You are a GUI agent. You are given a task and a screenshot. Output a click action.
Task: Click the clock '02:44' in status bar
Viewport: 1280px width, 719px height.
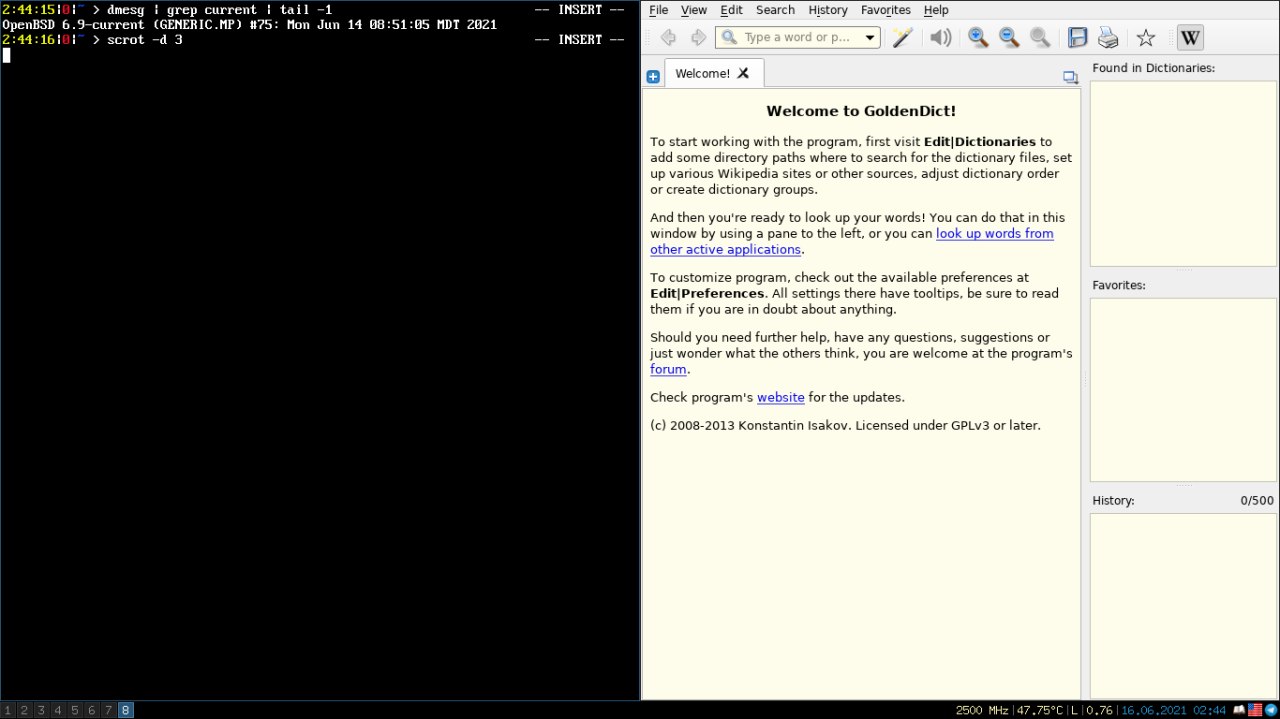click(x=1210, y=710)
